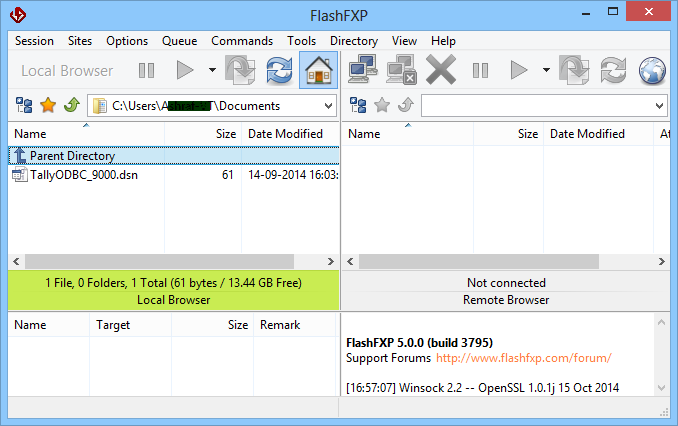Toggle the home Local Browser switch icon
The height and width of the screenshot is (426, 678).
coord(318,70)
